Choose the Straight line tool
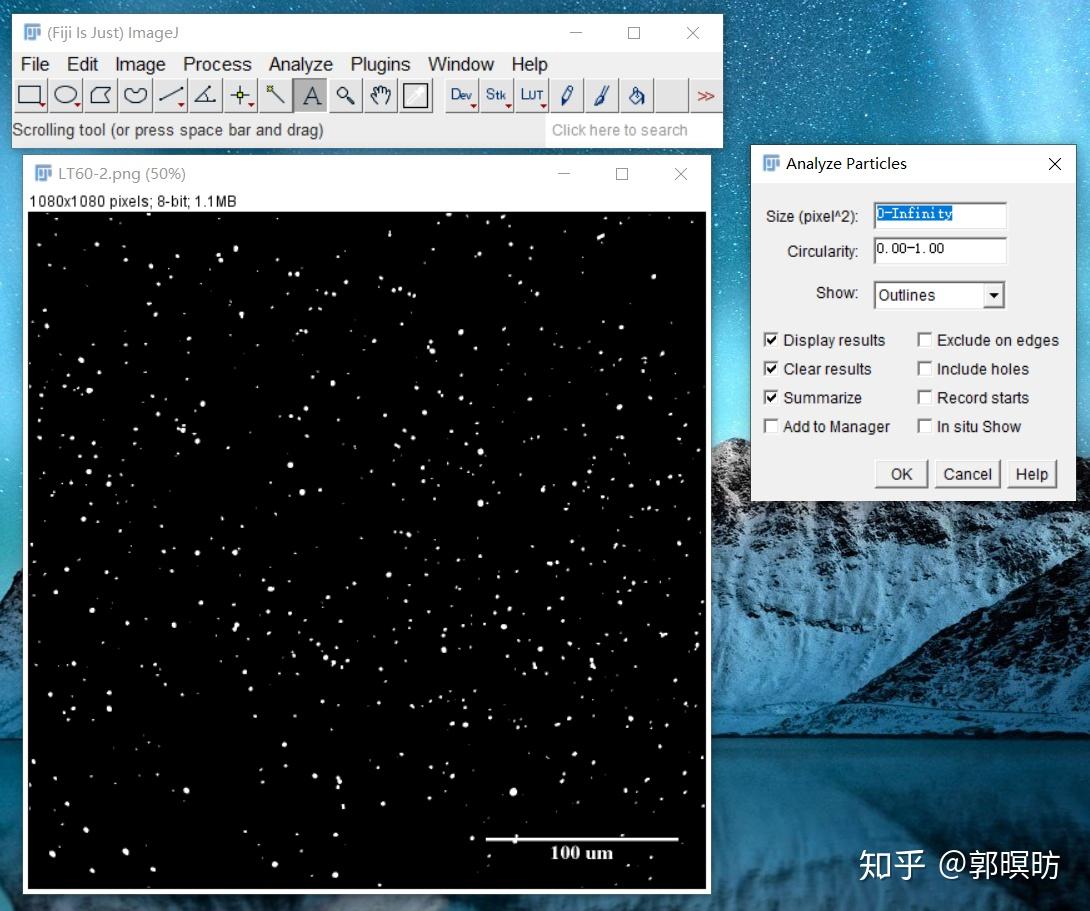Image resolution: width=1090 pixels, height=911 pixels. click(x=170, y=95)
